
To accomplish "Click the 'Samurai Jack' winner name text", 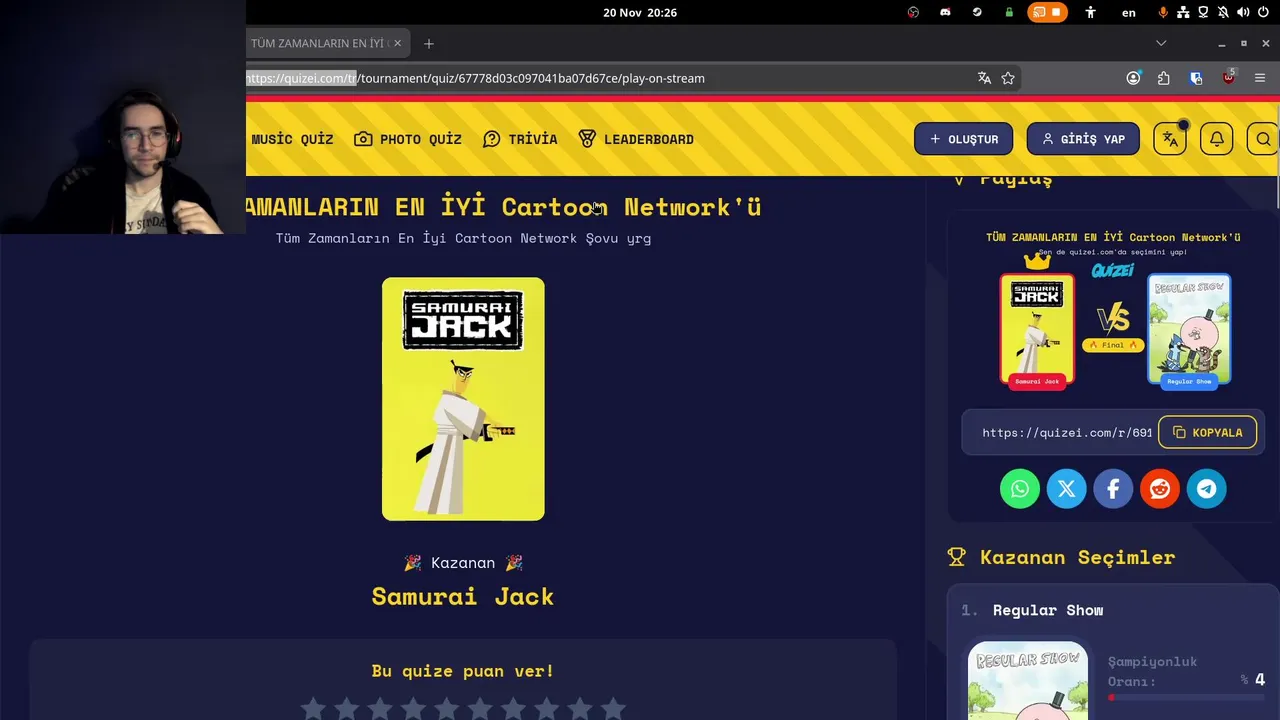I will click(463, 596).
